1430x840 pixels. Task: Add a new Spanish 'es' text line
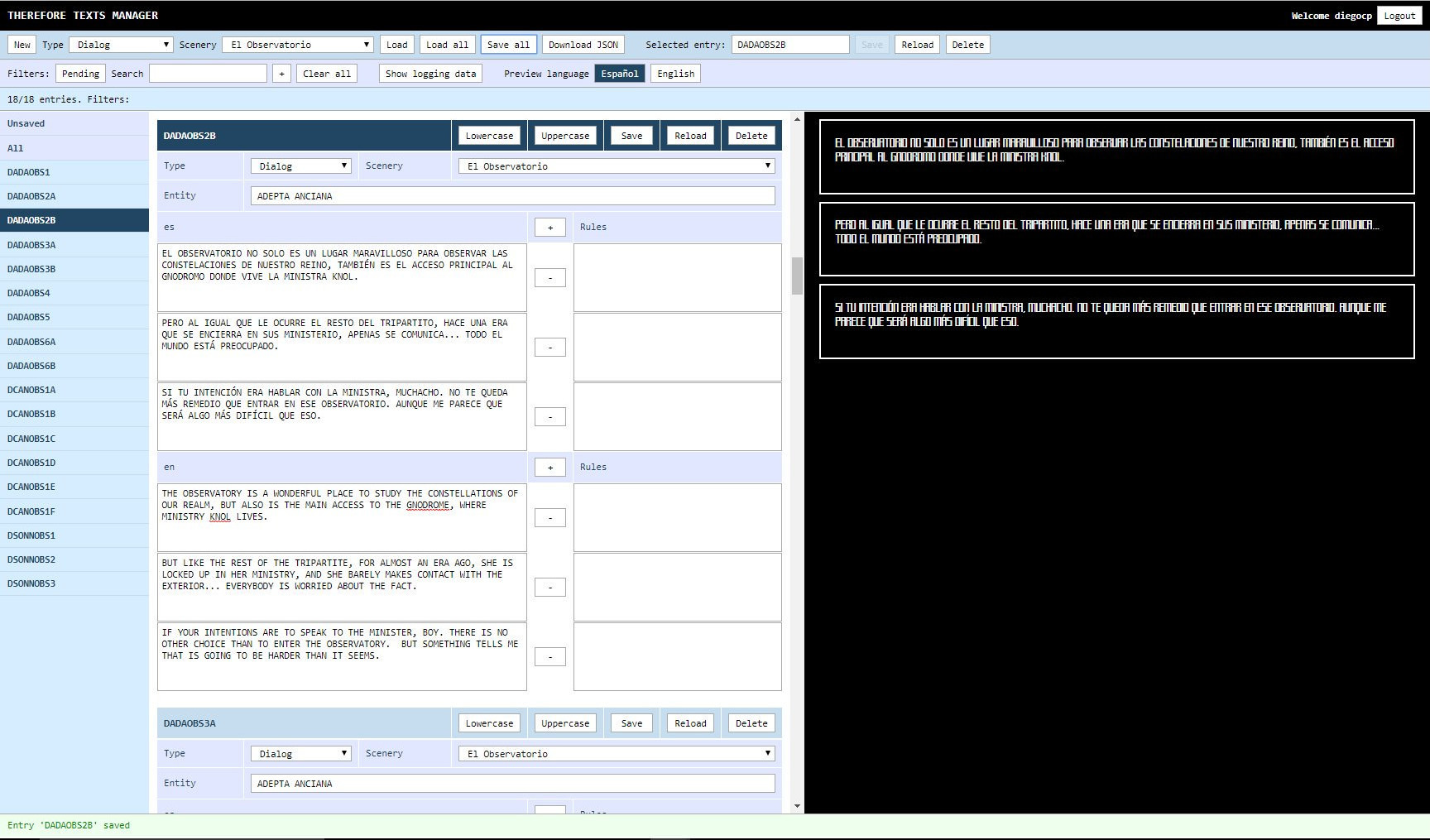550,228
